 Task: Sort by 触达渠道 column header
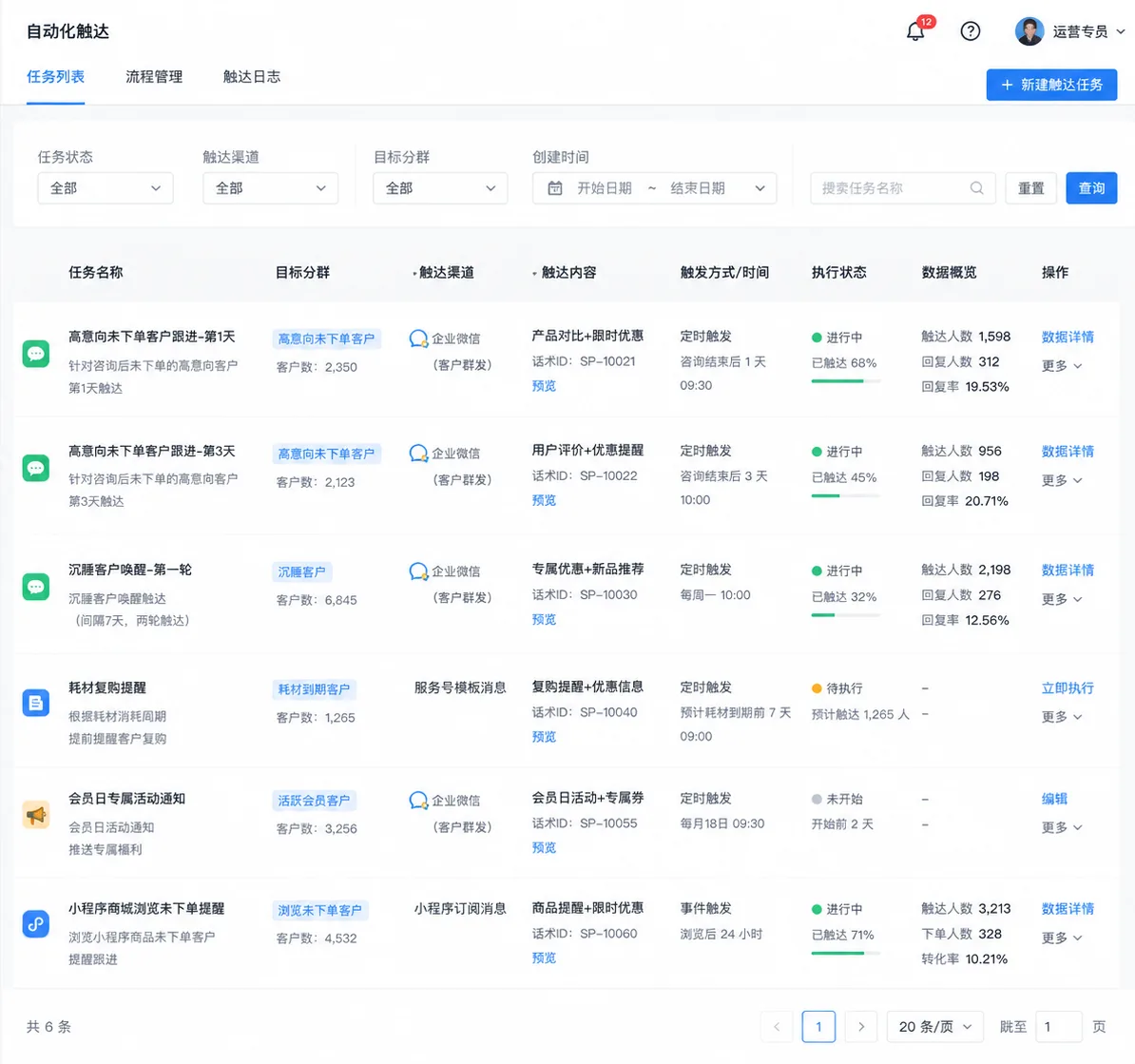tap(443, 273)
